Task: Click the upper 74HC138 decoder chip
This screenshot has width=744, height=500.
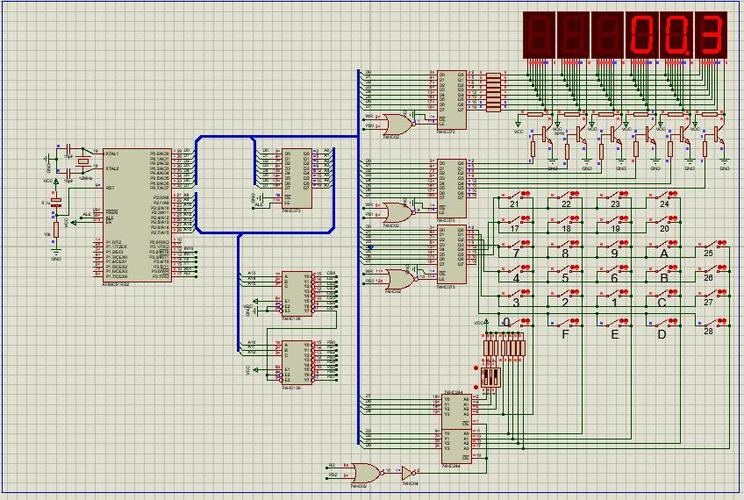Action: [297, 290]
